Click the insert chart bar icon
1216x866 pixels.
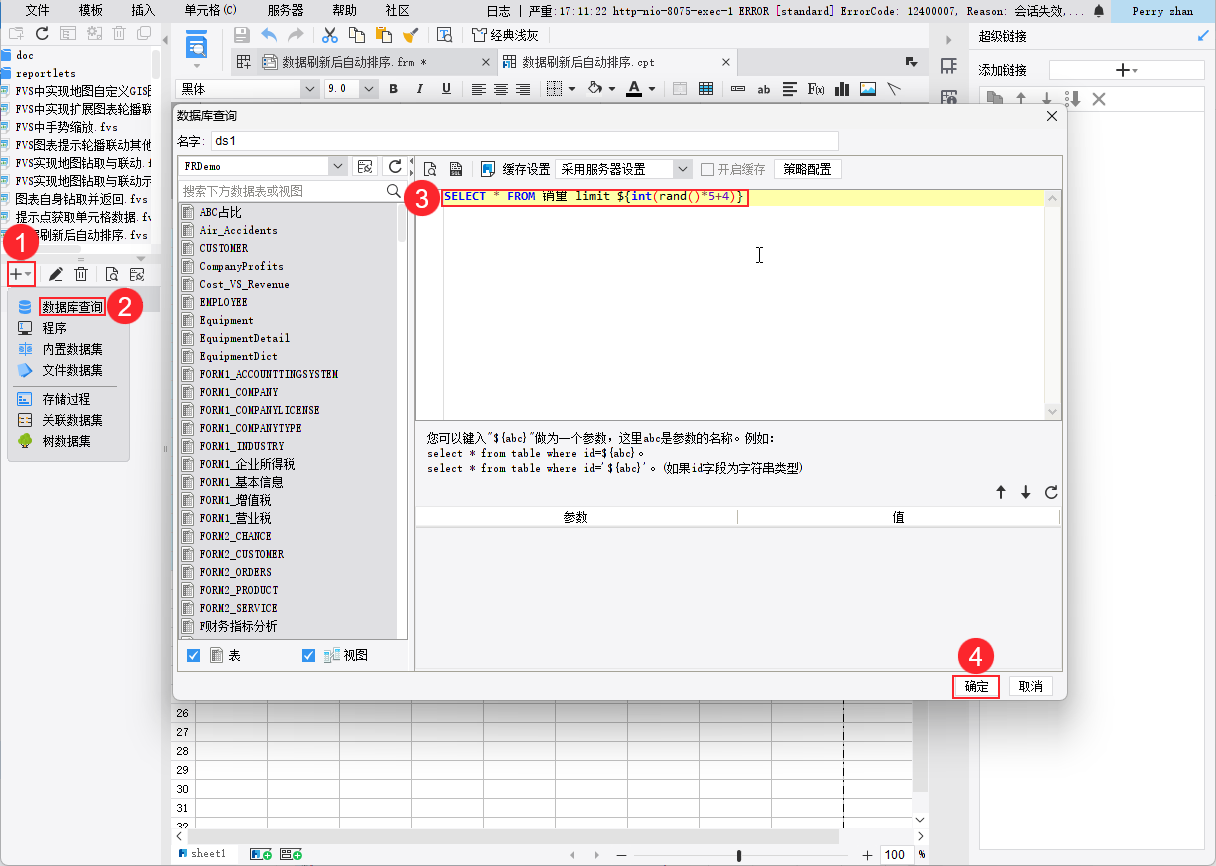point(841,89)
